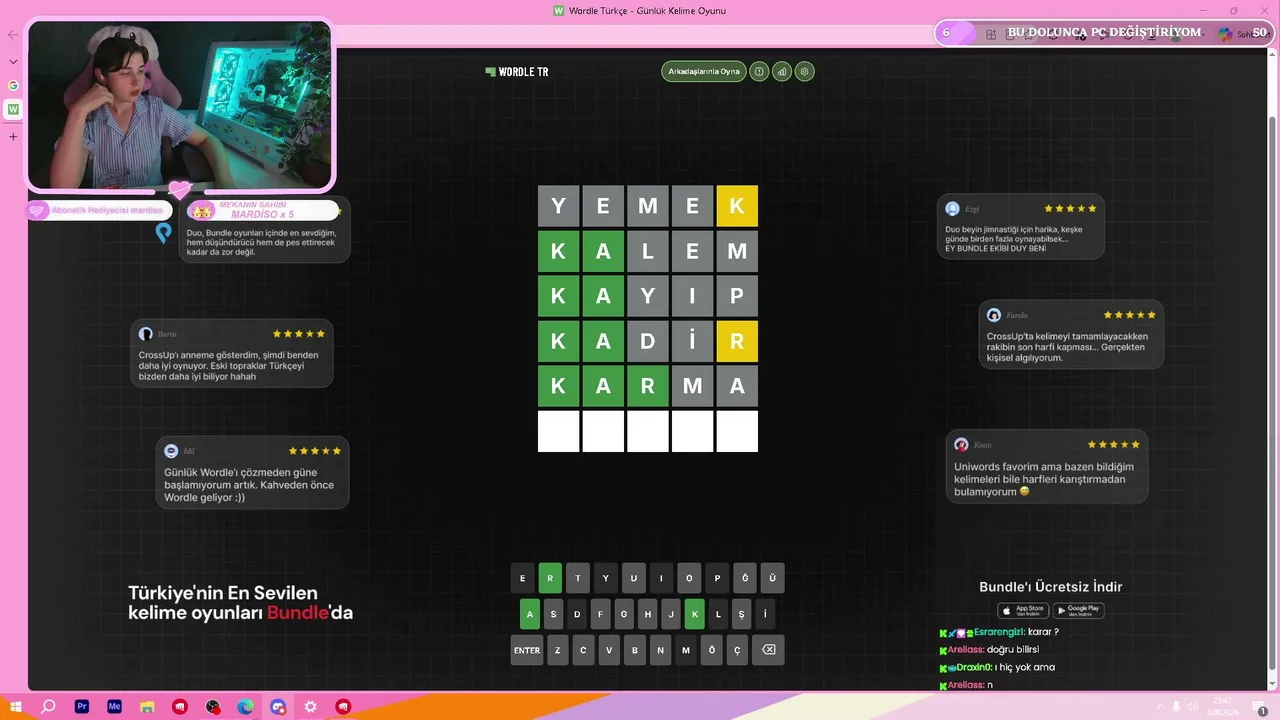This screenshot has height=720, width=1280.
Task: Tap the green A key on keyboard
Action: [531, 614]
